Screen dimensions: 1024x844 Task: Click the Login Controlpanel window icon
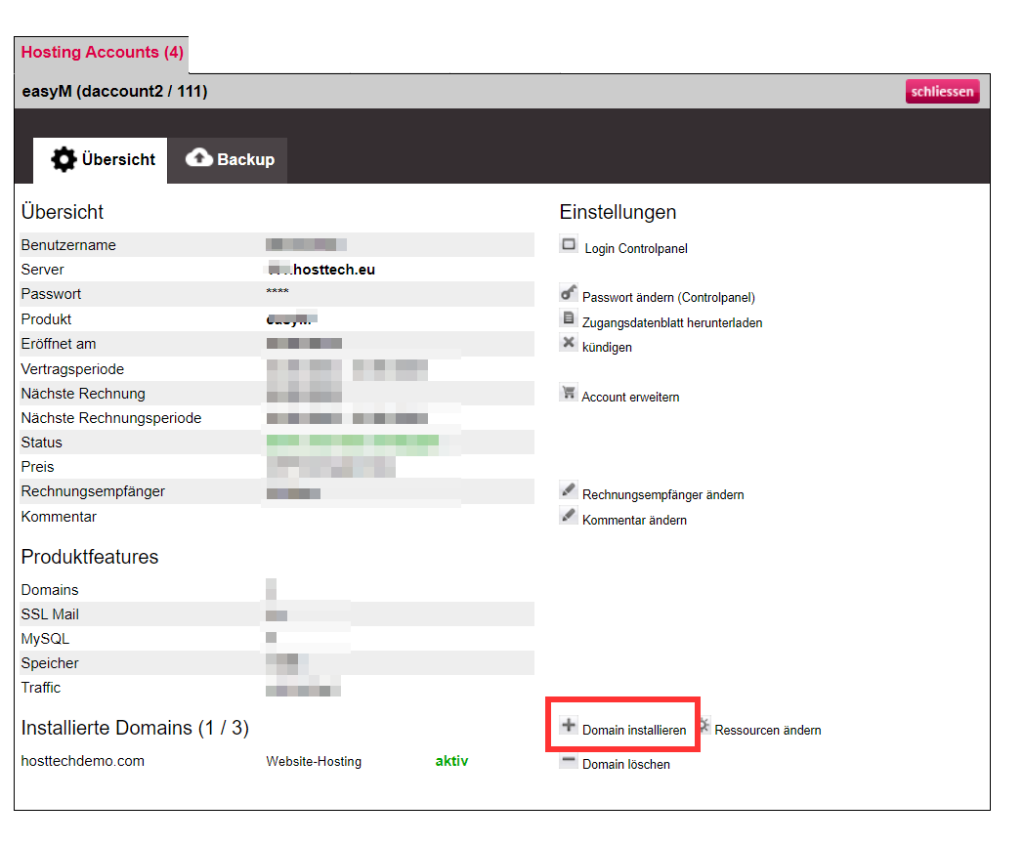coord(569,244)
